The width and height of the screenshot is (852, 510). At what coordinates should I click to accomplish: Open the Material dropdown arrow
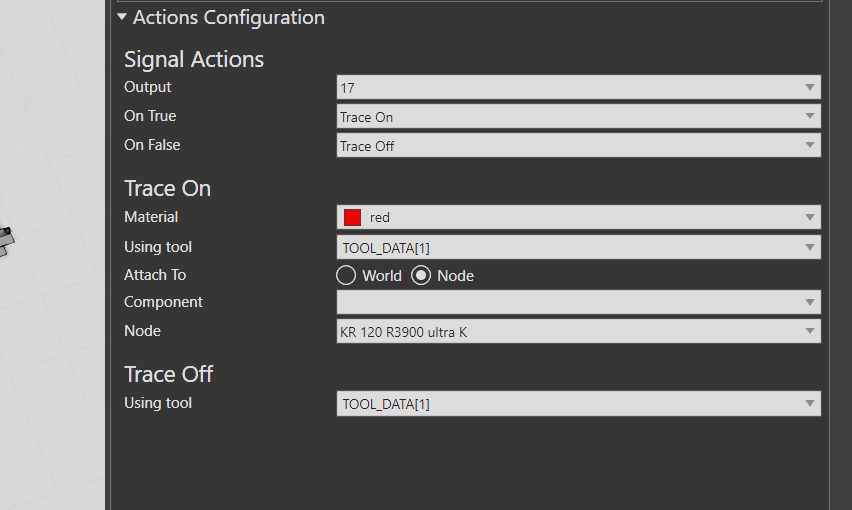810,217
